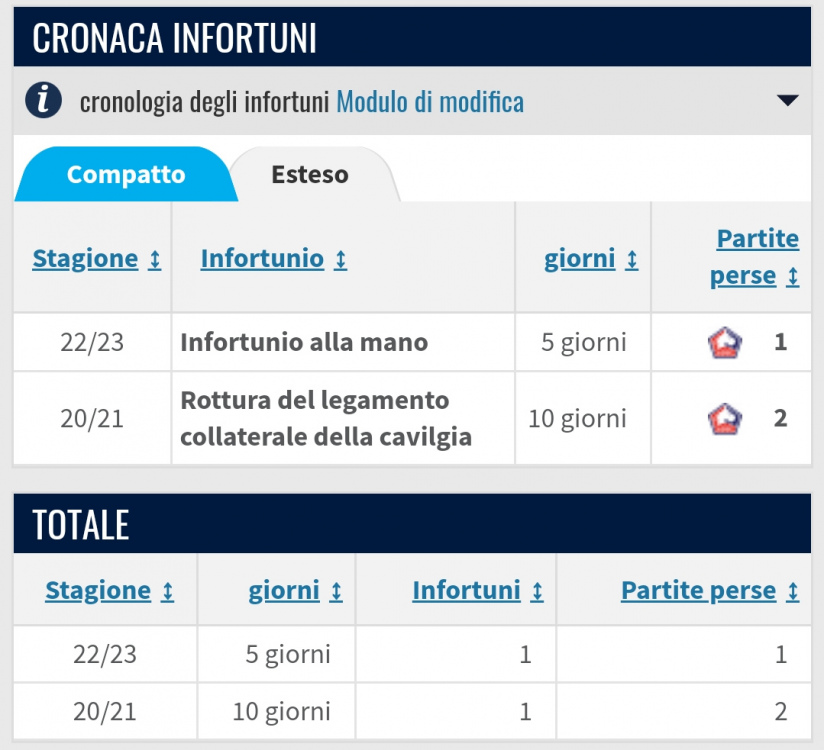
Task: Click the sort arrows next to Partite perse in the Totale table
Action: 792,592
